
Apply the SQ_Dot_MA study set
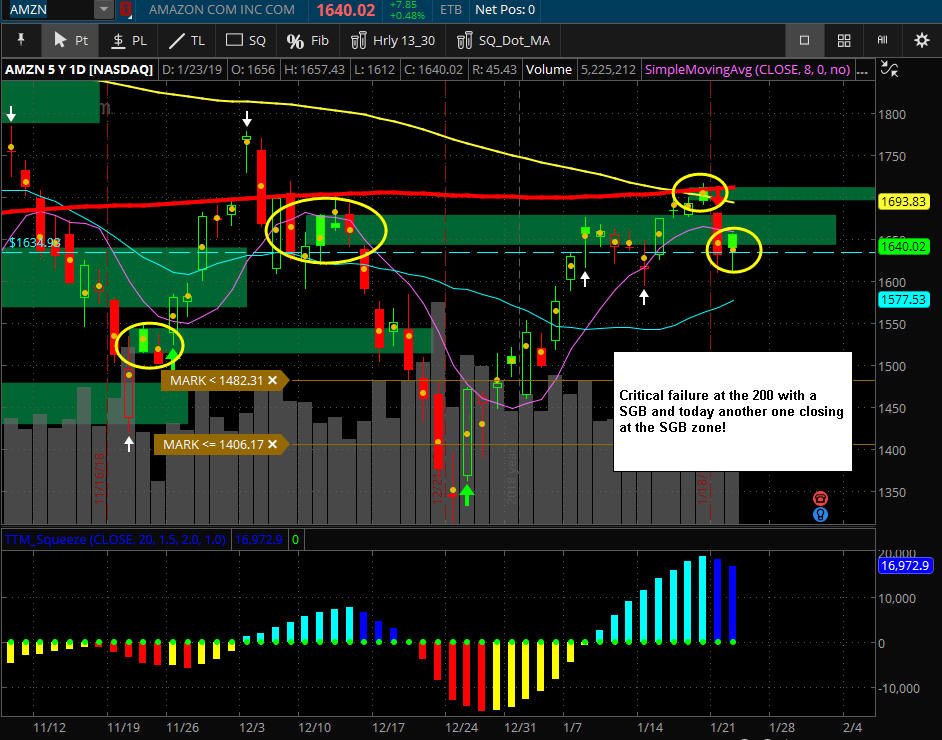tap(503, 40)
